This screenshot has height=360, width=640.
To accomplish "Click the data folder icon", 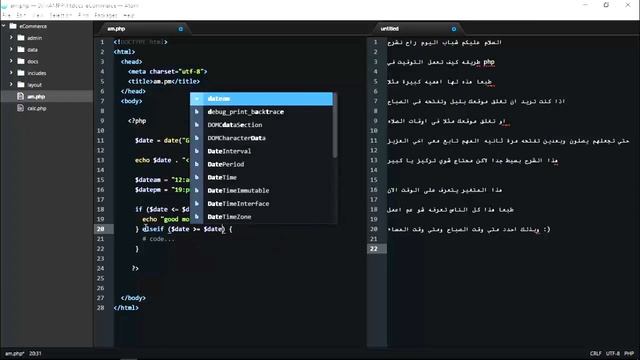I will pyautogui.click(x=21, y=50).
